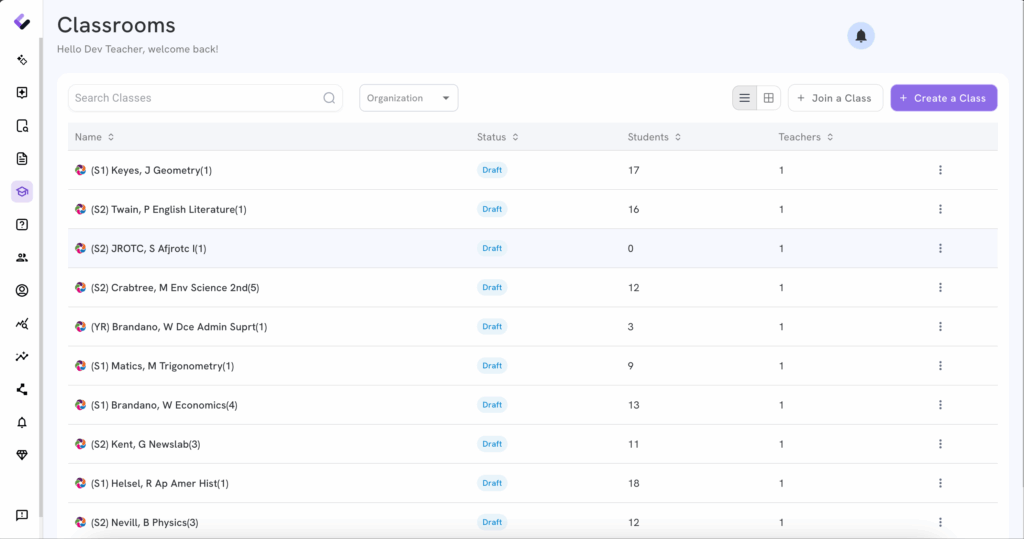Click the Join a Class button
Screen dimensions: 1024x539
[835, 98]
